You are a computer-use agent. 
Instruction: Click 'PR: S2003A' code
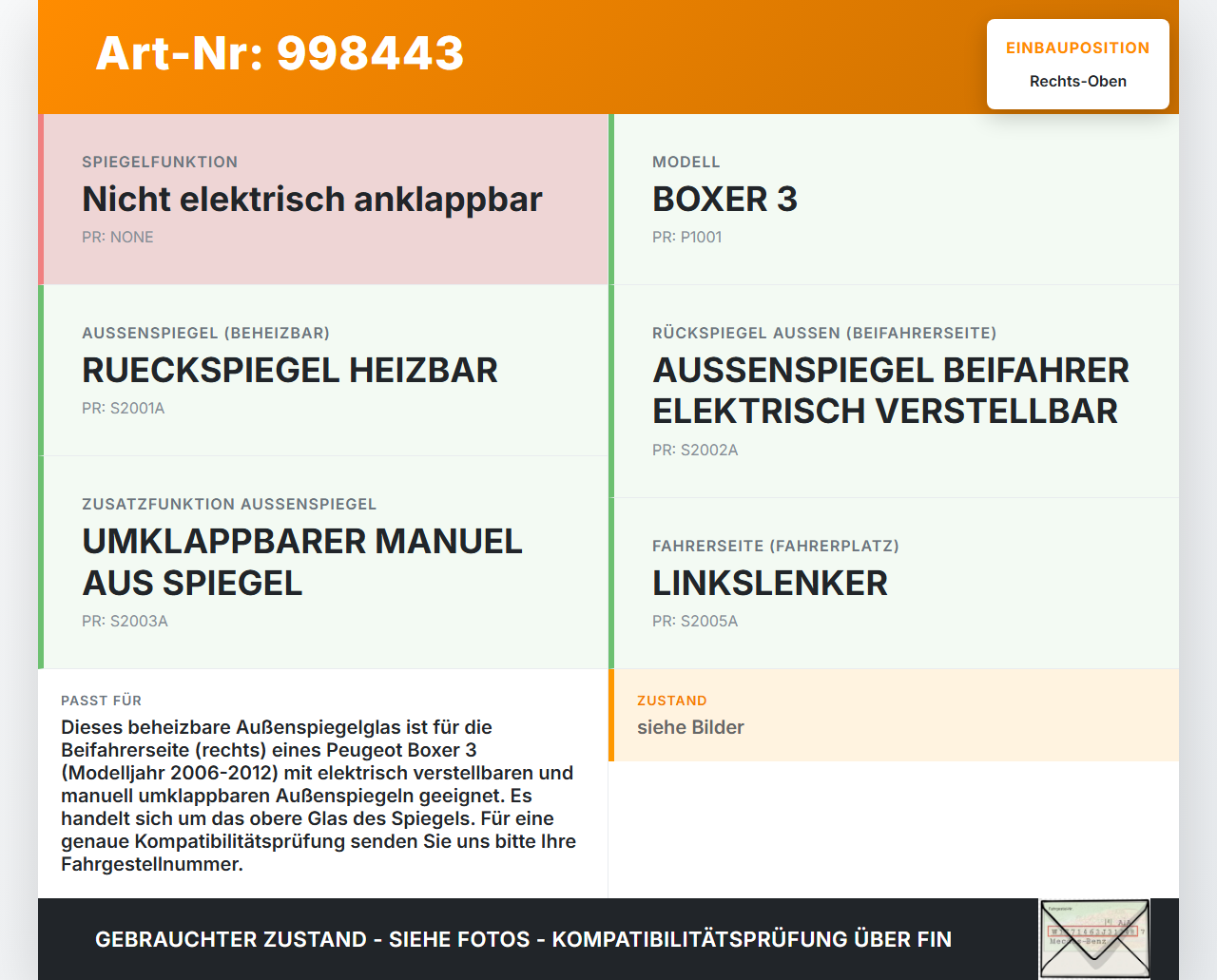click(125, 621)
